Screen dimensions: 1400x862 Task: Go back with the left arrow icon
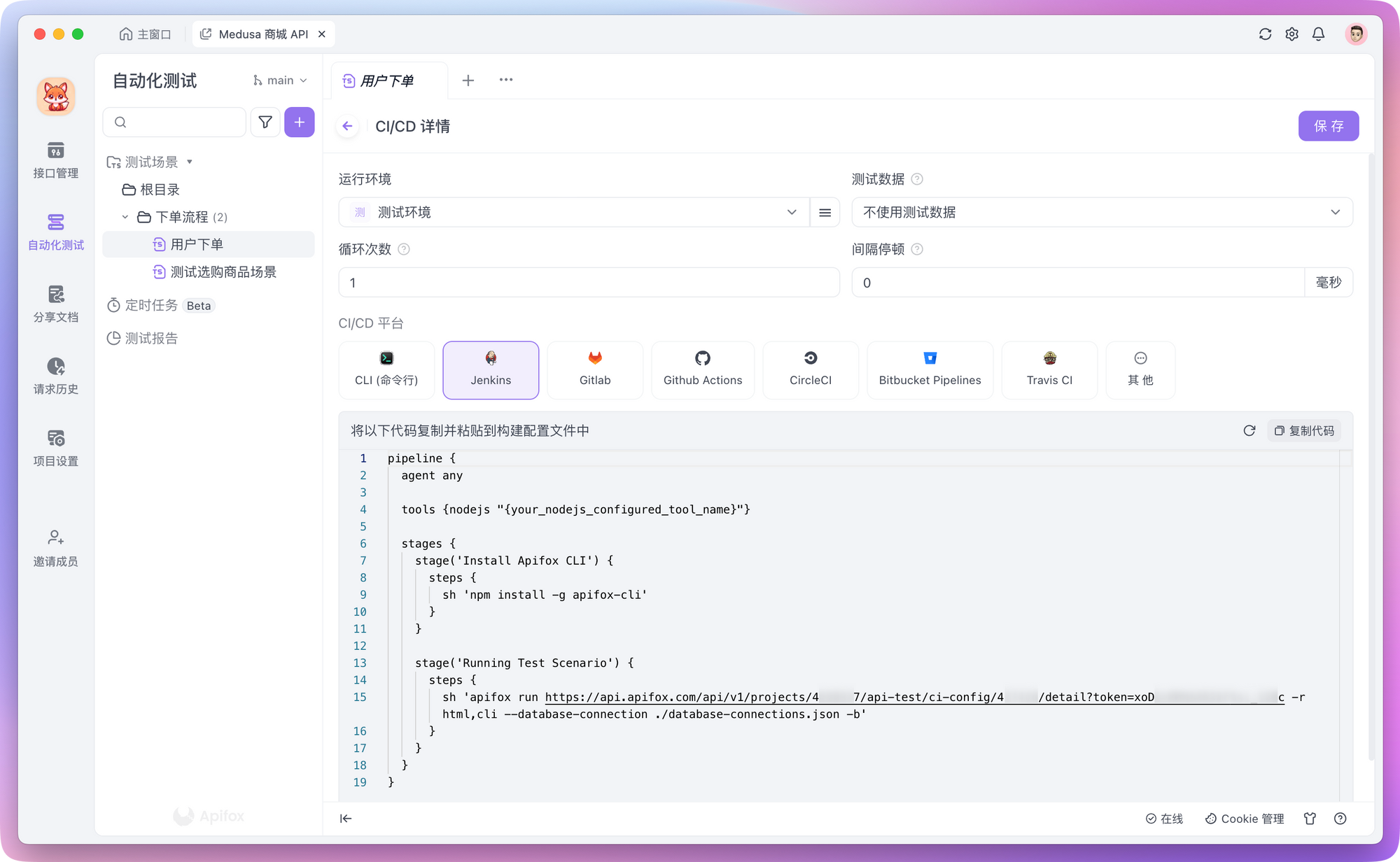[x=348, y=127]
